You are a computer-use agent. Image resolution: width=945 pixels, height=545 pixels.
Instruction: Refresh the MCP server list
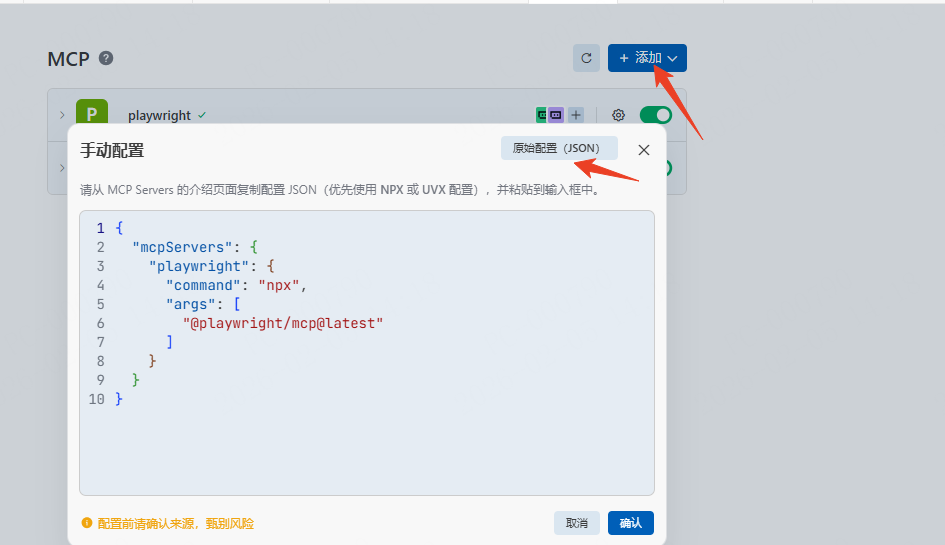point(586,58)
